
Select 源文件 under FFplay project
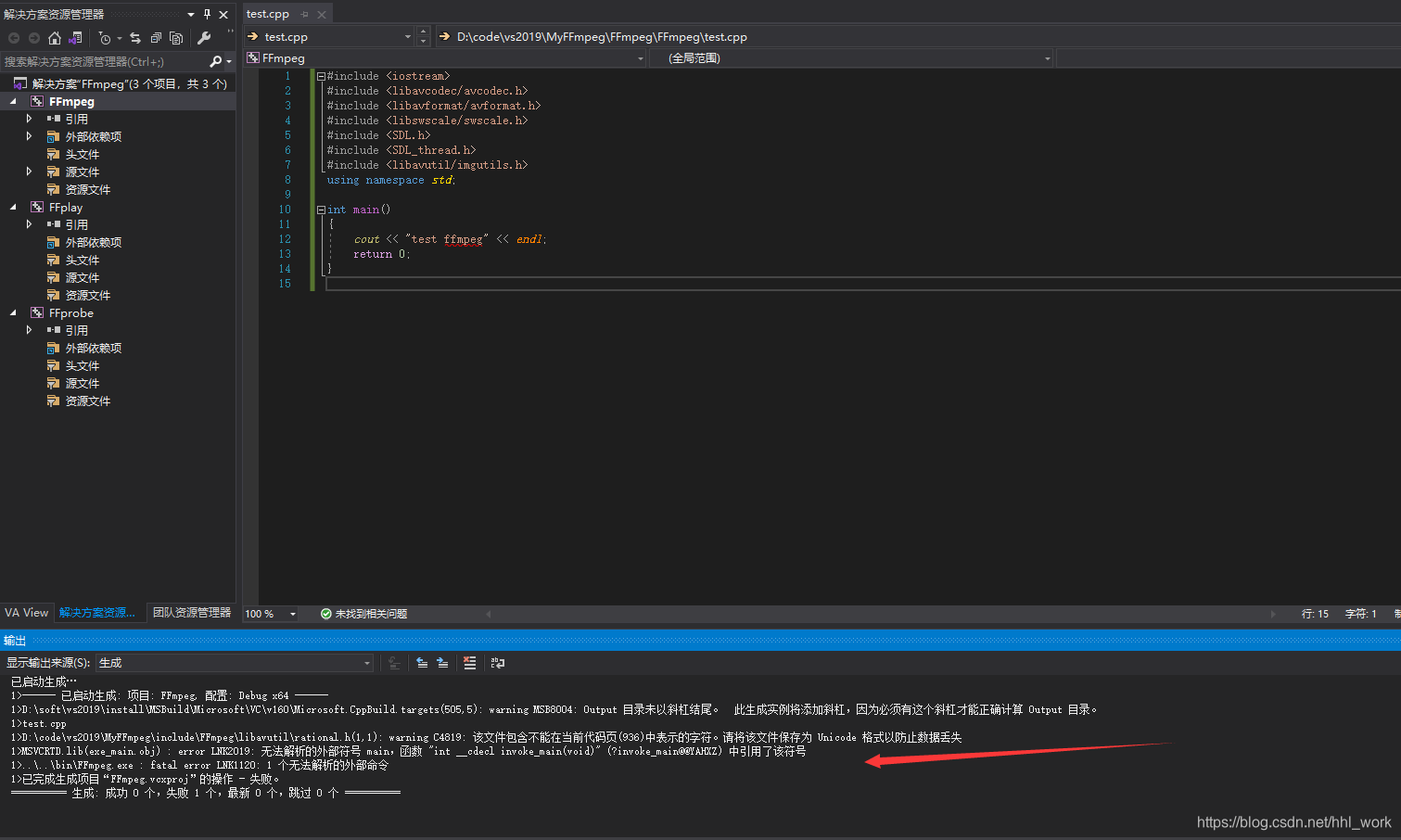click(83, 277)
